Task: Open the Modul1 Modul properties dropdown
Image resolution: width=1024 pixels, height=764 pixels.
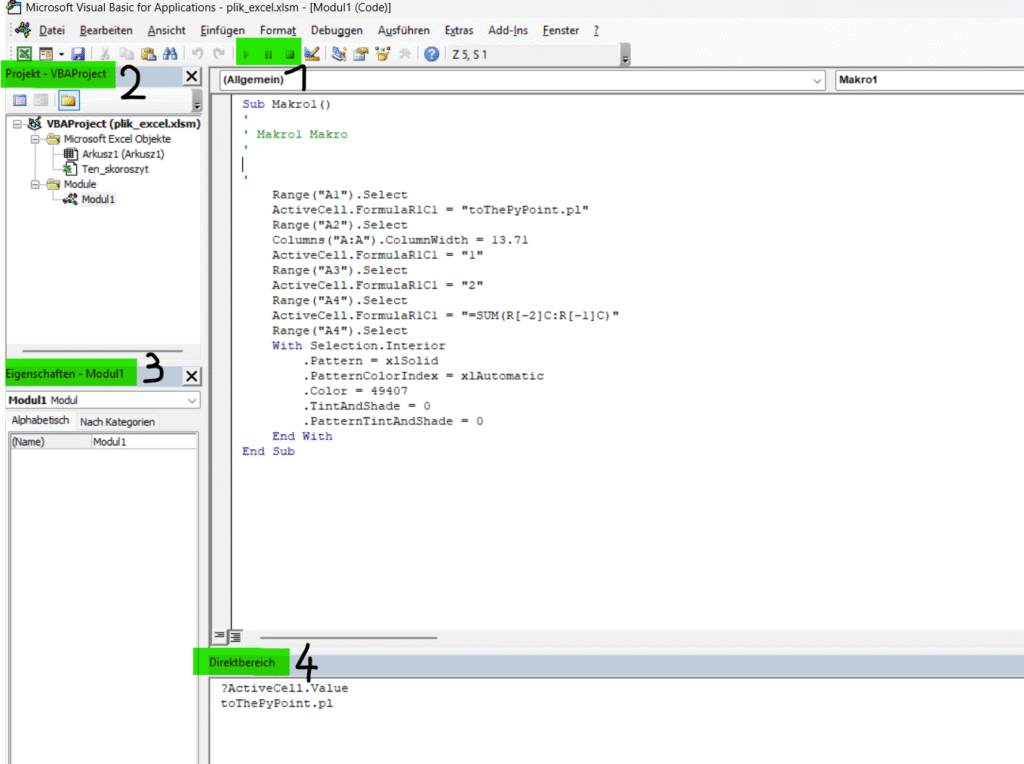Action: (192, 400)
